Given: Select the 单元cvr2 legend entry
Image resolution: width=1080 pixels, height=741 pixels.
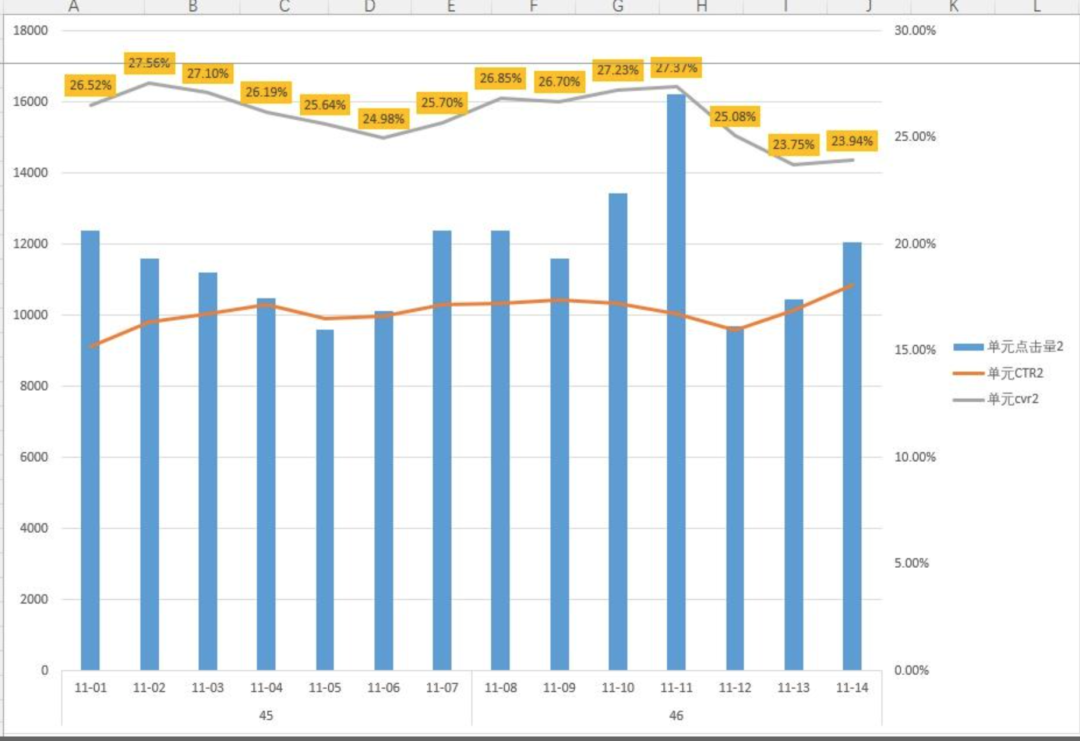Looking at the screenshot, I should tap(996, 399).
